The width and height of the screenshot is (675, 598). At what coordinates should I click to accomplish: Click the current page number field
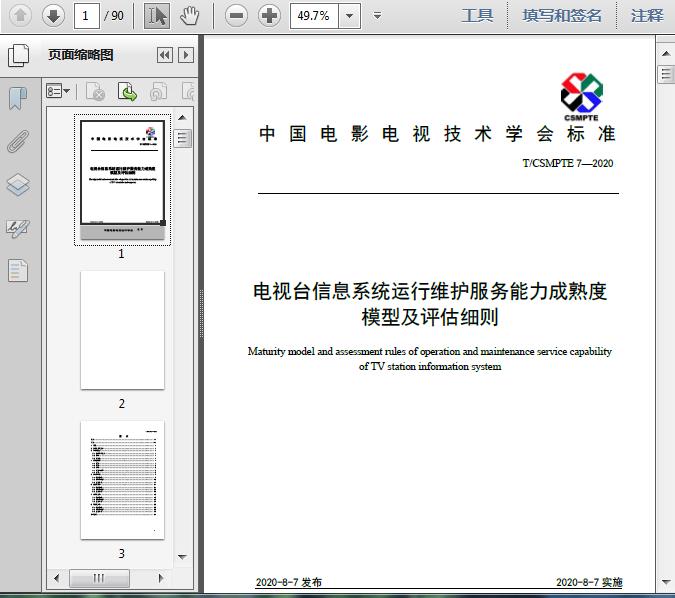(87, 16)
